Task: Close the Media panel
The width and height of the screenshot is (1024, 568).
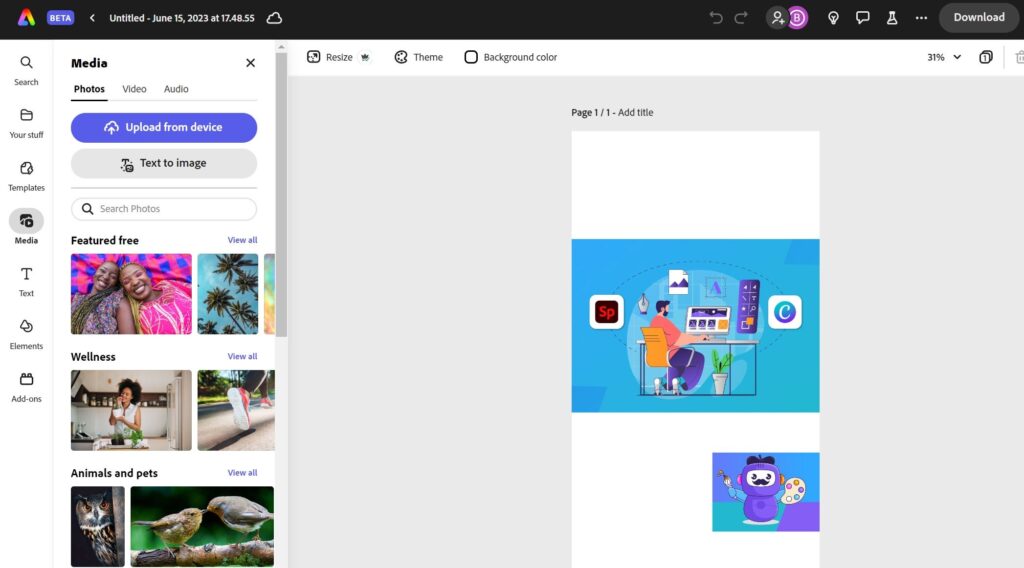Action: tap(250, 63)
